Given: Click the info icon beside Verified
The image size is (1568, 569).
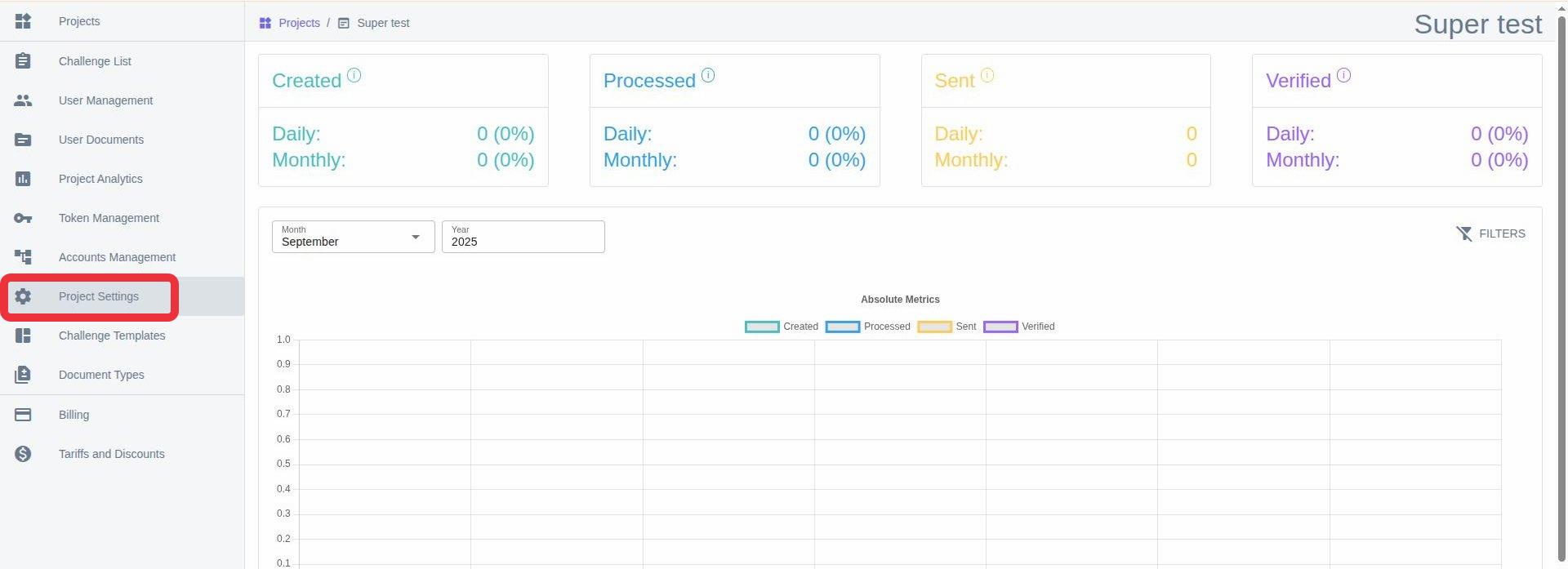Looking at the screenshot, I should (x=1343, y=75).
